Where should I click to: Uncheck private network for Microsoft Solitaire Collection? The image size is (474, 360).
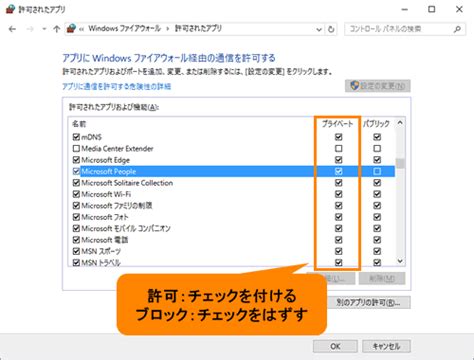click(x=338, y=183)
